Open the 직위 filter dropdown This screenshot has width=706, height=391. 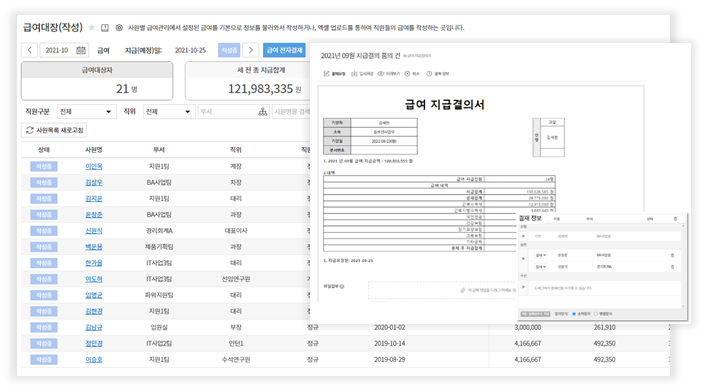pyautogui.click(x=169, y=112)
